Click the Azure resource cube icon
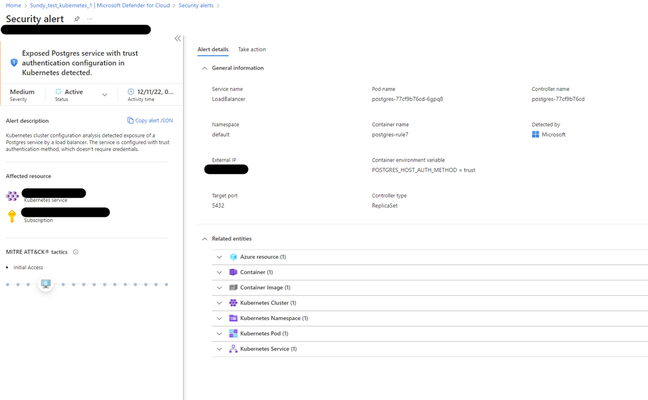This screenshot has height=400, width=648. click(x=233, y=257)
